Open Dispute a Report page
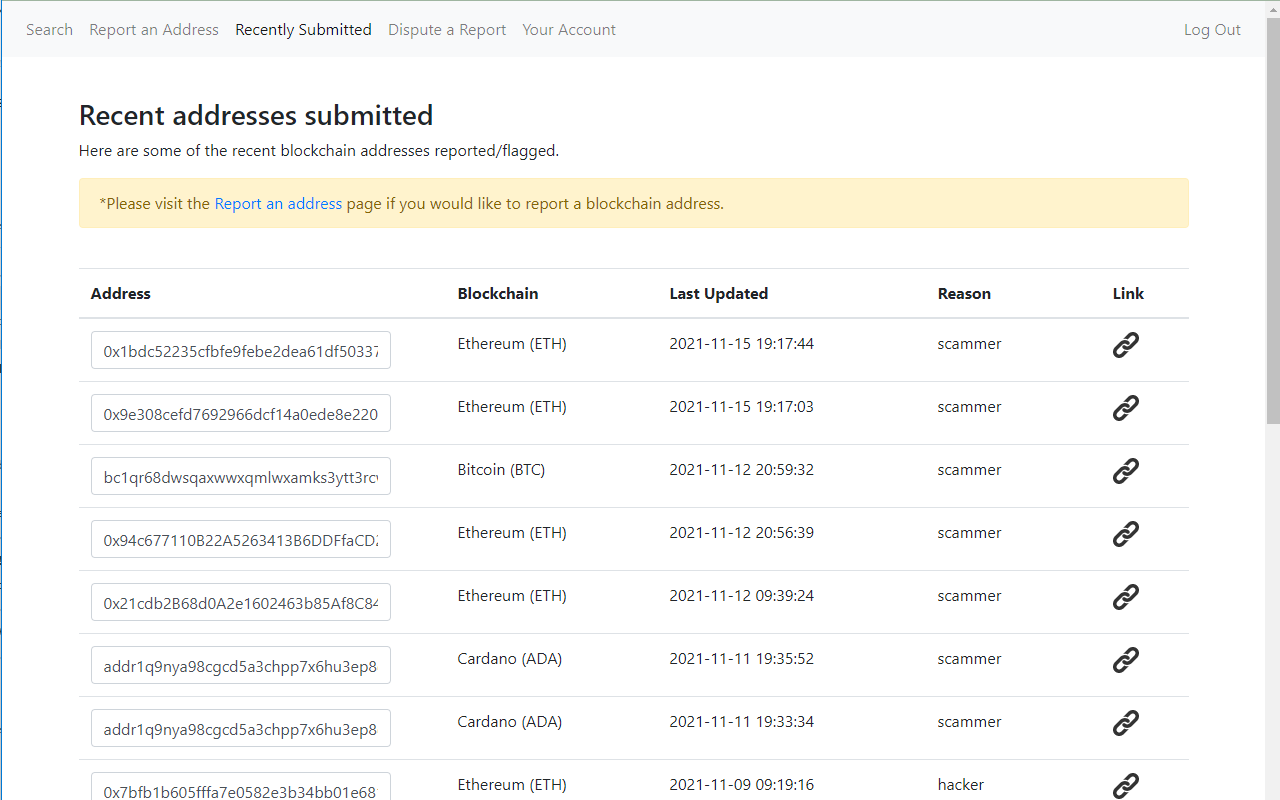 pyautogui.click(x=447, y=30)
